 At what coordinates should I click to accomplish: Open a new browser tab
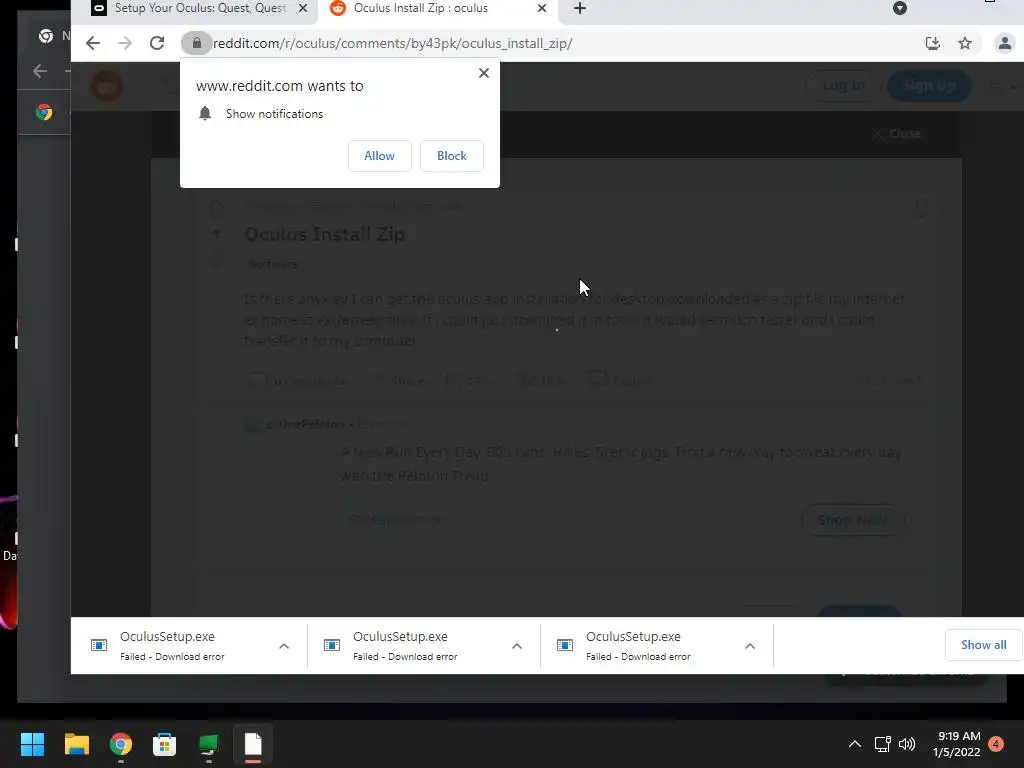tap(580, 8)
